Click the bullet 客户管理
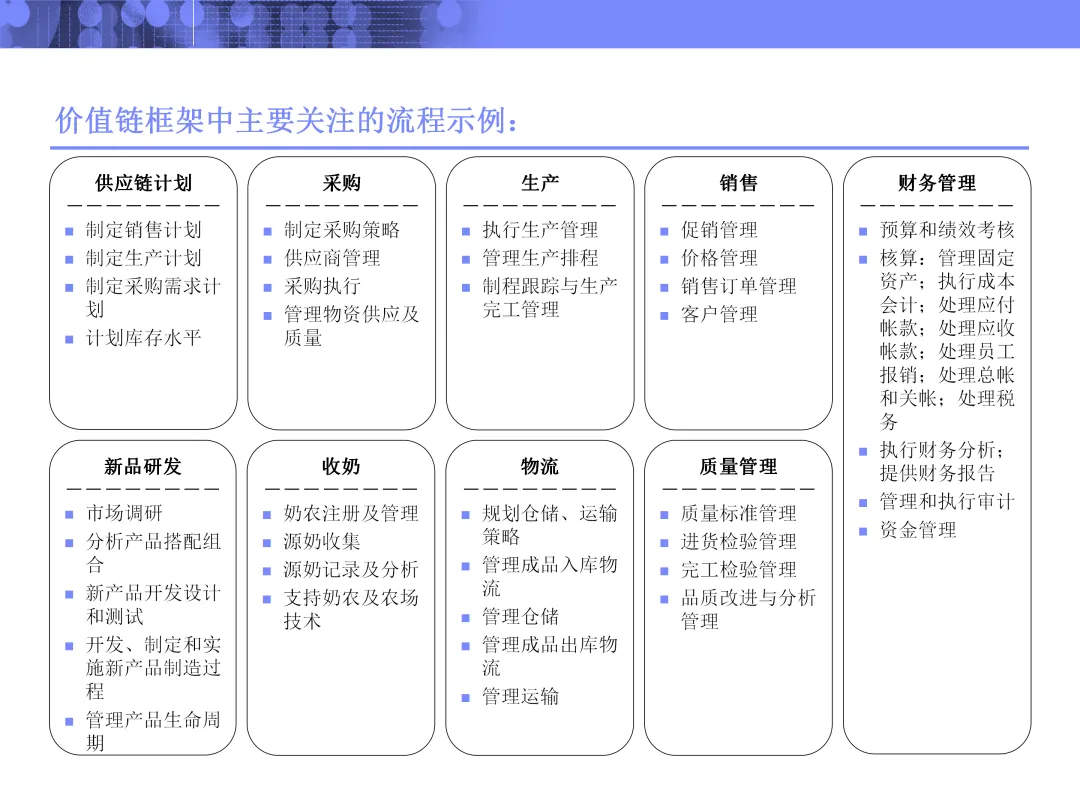The width and height of the screenshot is (1080, 810). (719, 315)
